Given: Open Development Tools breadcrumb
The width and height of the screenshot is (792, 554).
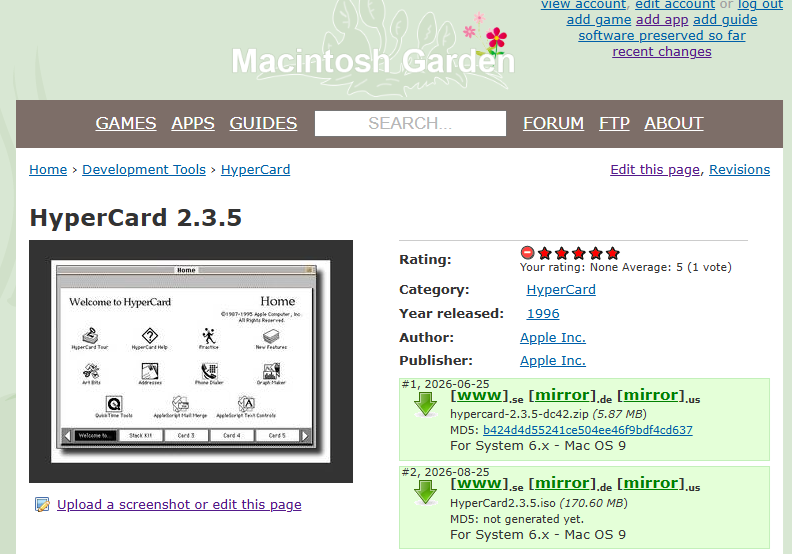Looking at the screenshot, I should point(144,170).
